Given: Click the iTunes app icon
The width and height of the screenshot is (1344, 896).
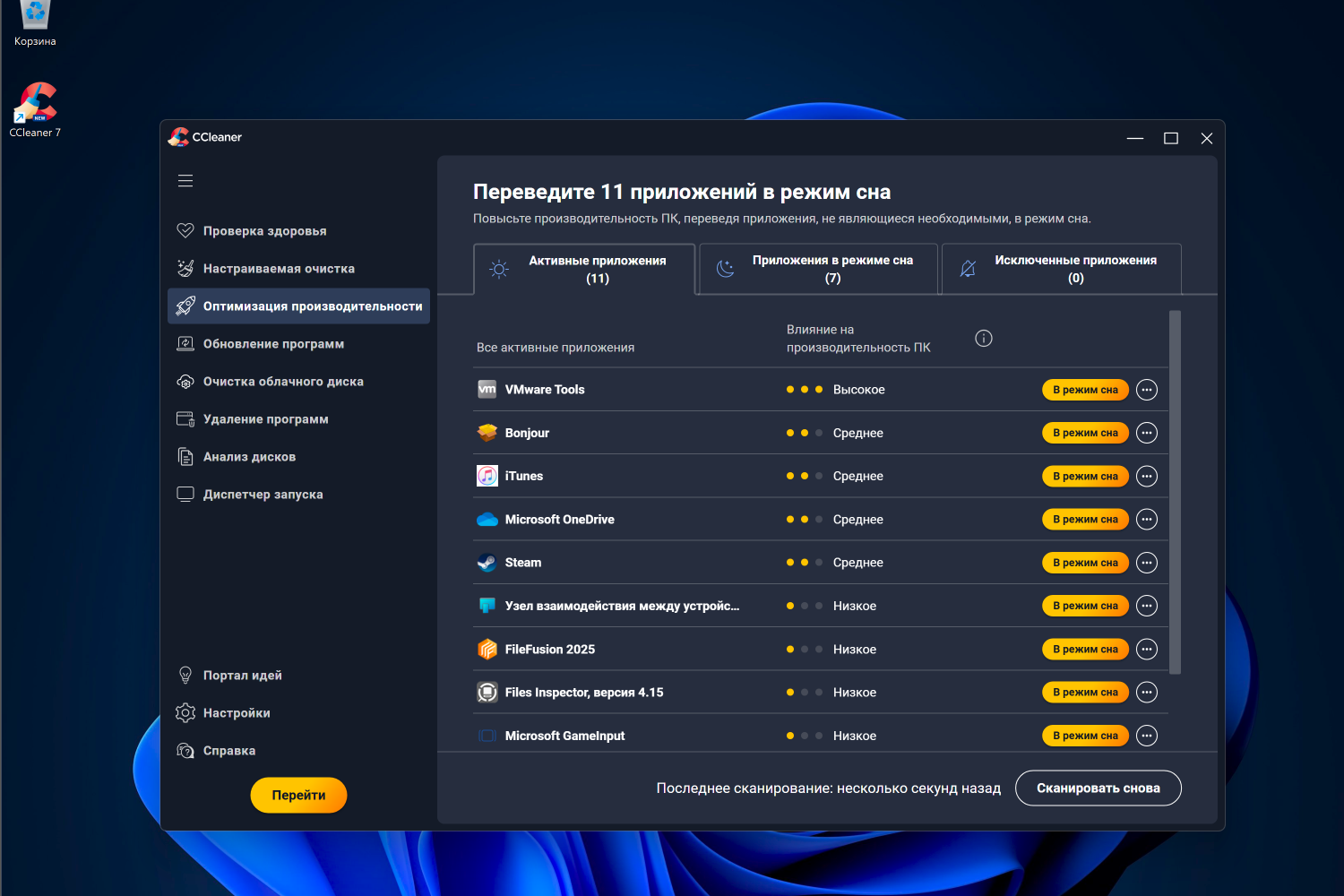Looking at the screenshot, I should point(487,476).
